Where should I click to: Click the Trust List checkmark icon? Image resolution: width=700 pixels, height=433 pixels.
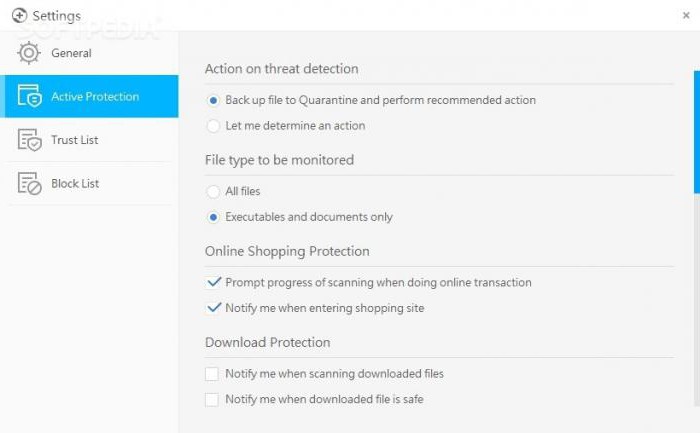click(x=29, y=140)
